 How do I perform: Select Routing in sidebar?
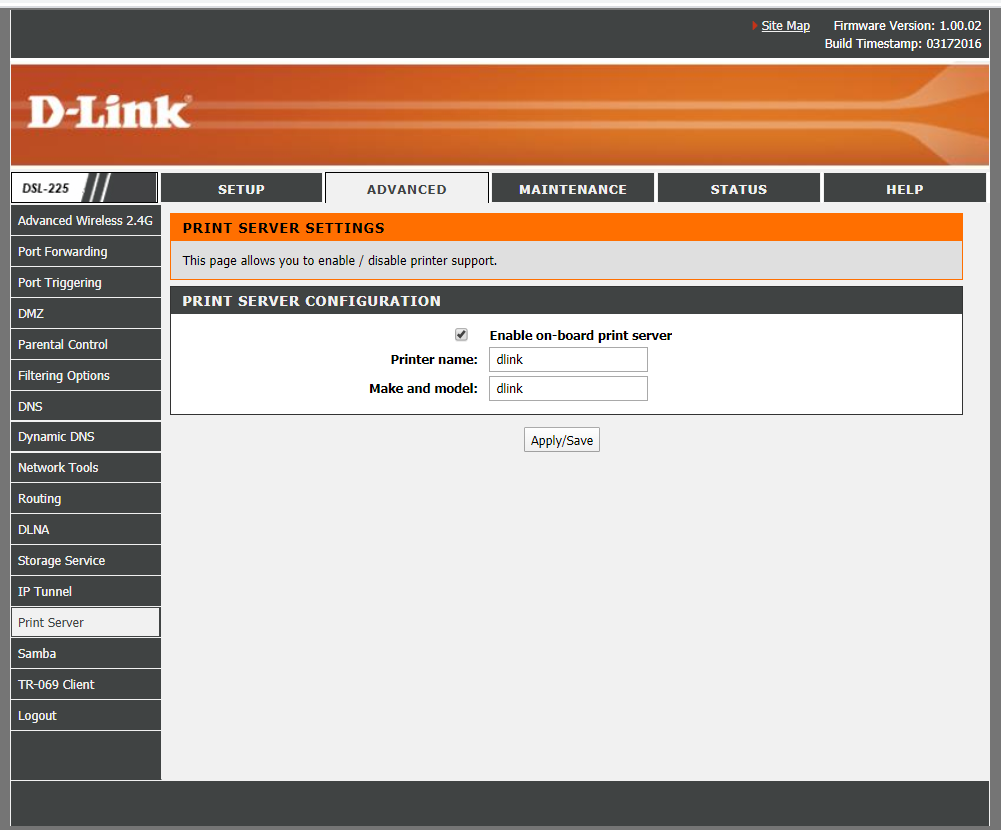(x=86, y=499)
